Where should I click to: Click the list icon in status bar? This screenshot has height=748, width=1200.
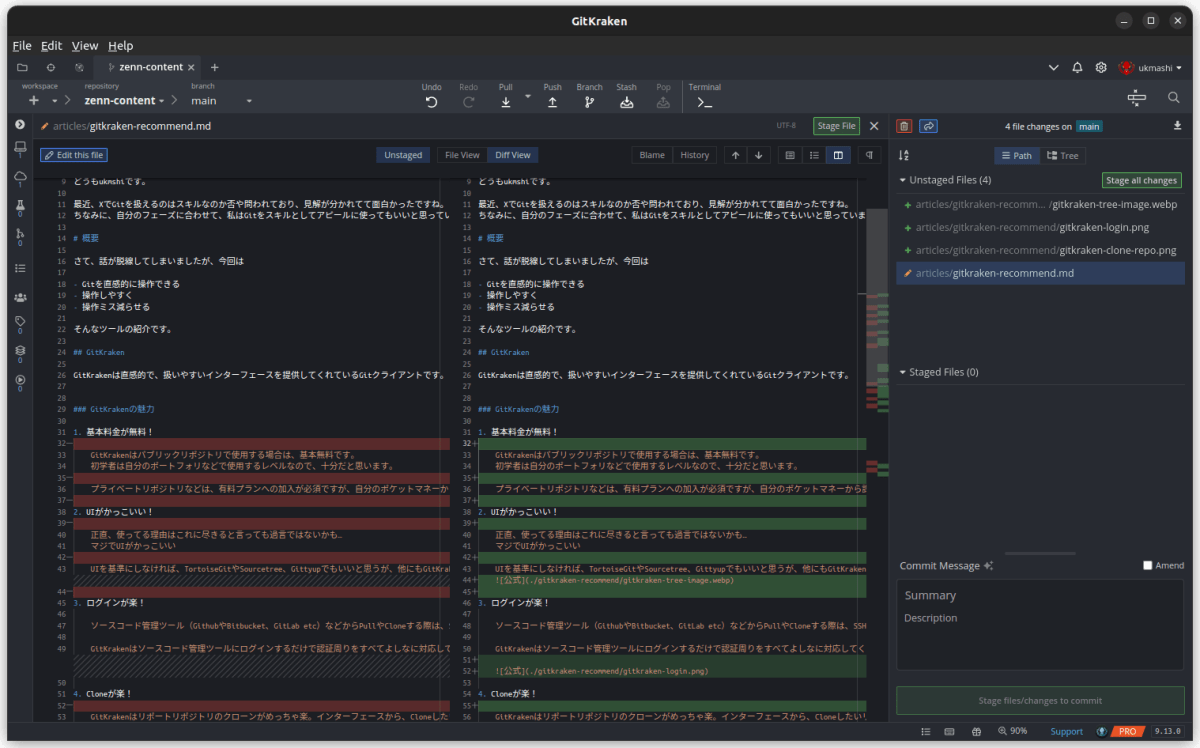coord(925,731)
